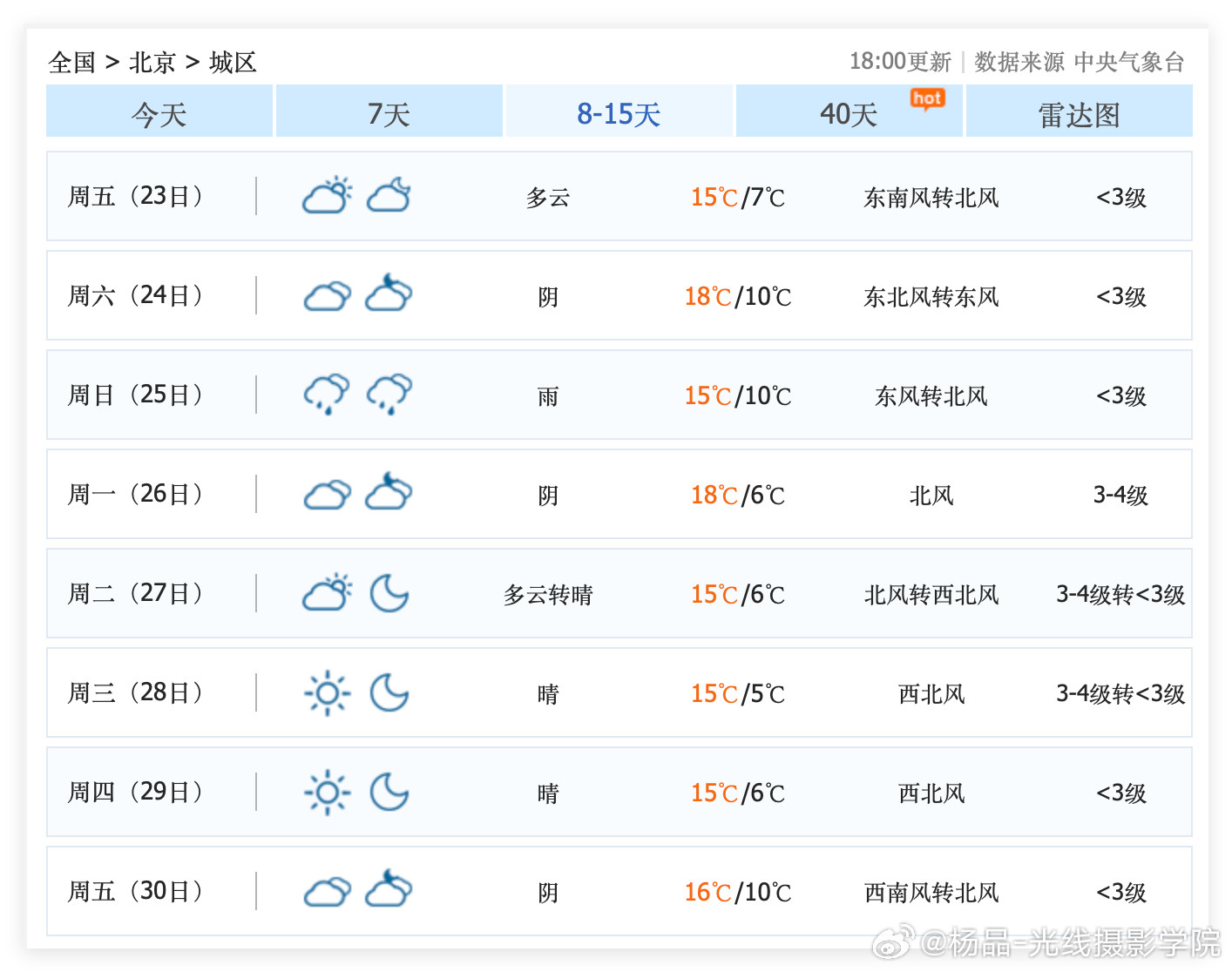Click 东南风转北风 wind direction text
The height and width of the screenshot is (972, 1232).
pos(931,198)
